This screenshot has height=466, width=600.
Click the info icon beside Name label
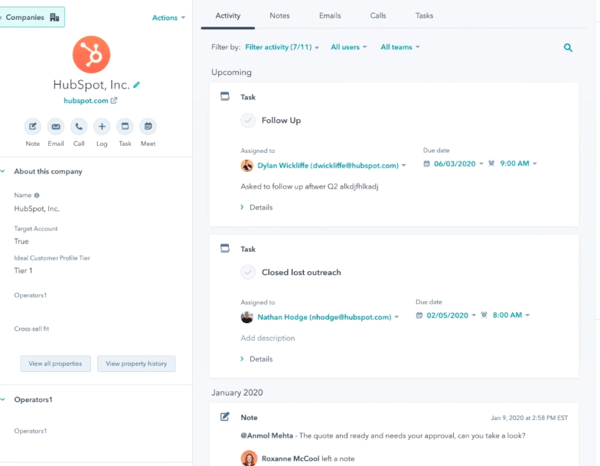point(37,195)
